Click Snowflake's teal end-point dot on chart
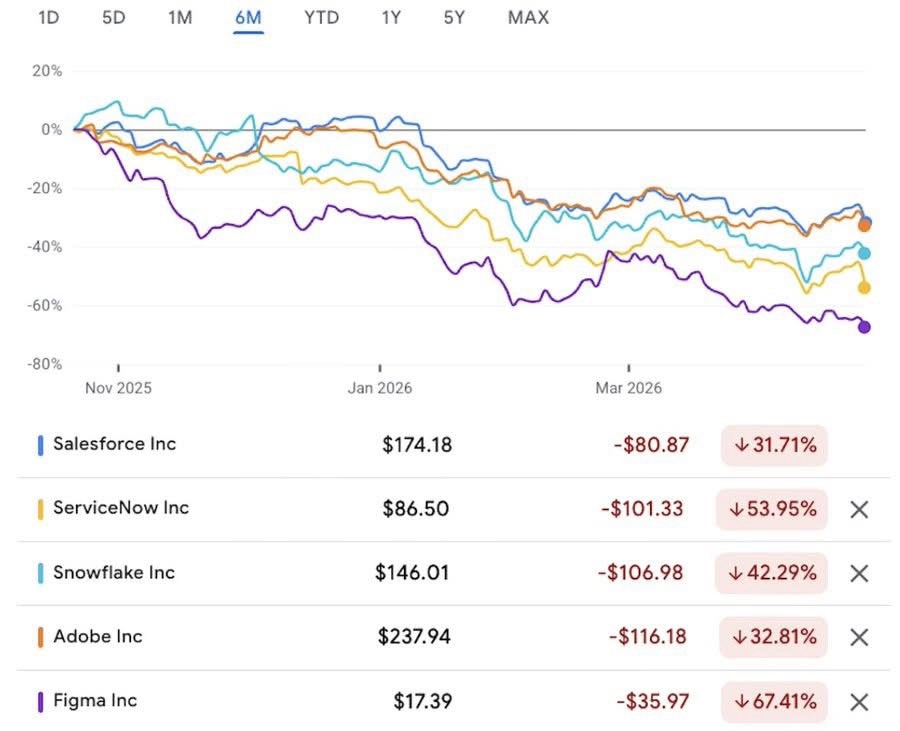 (x=864, y=253)
